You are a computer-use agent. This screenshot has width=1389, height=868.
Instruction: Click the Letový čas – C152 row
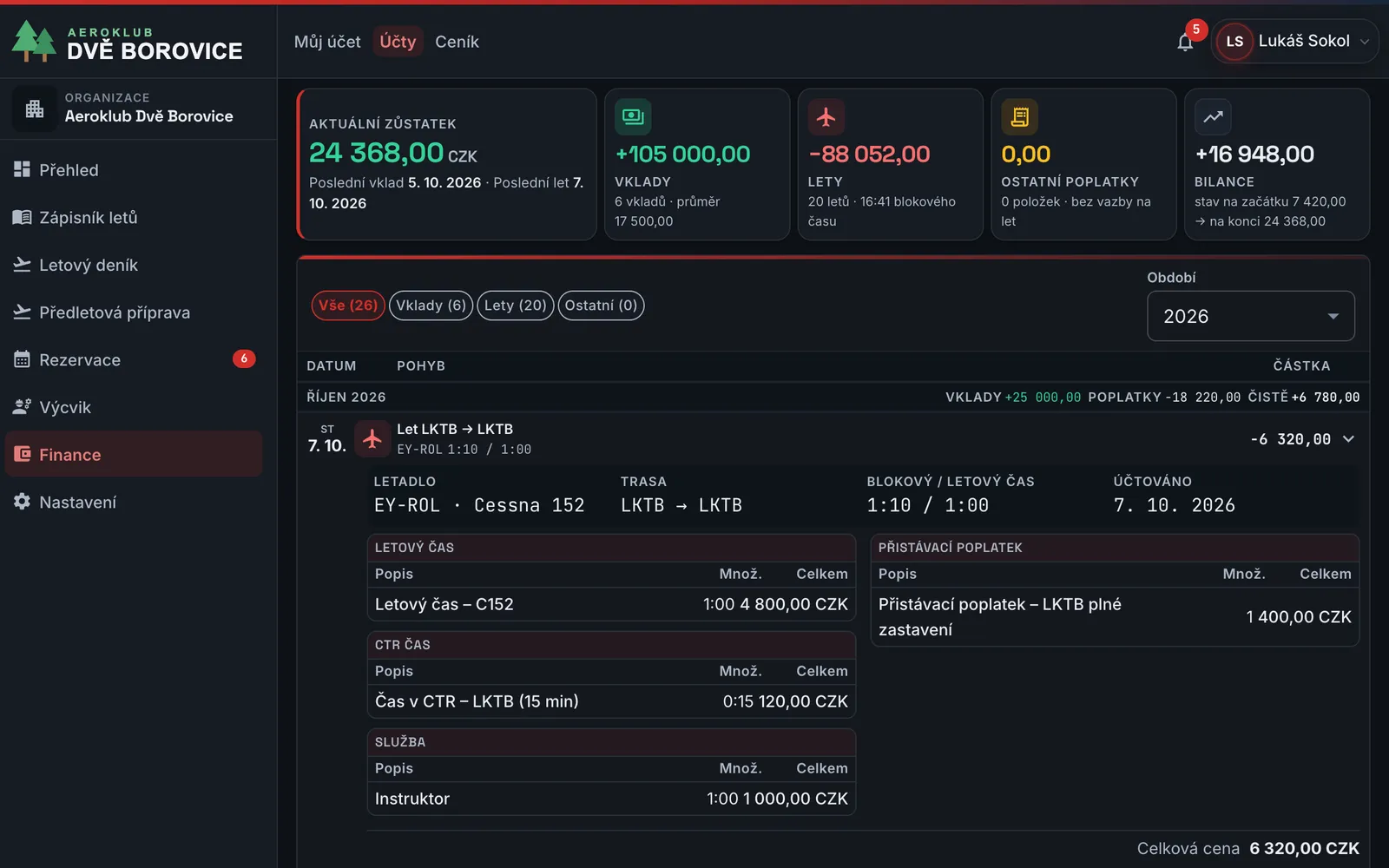pos(611,604)
